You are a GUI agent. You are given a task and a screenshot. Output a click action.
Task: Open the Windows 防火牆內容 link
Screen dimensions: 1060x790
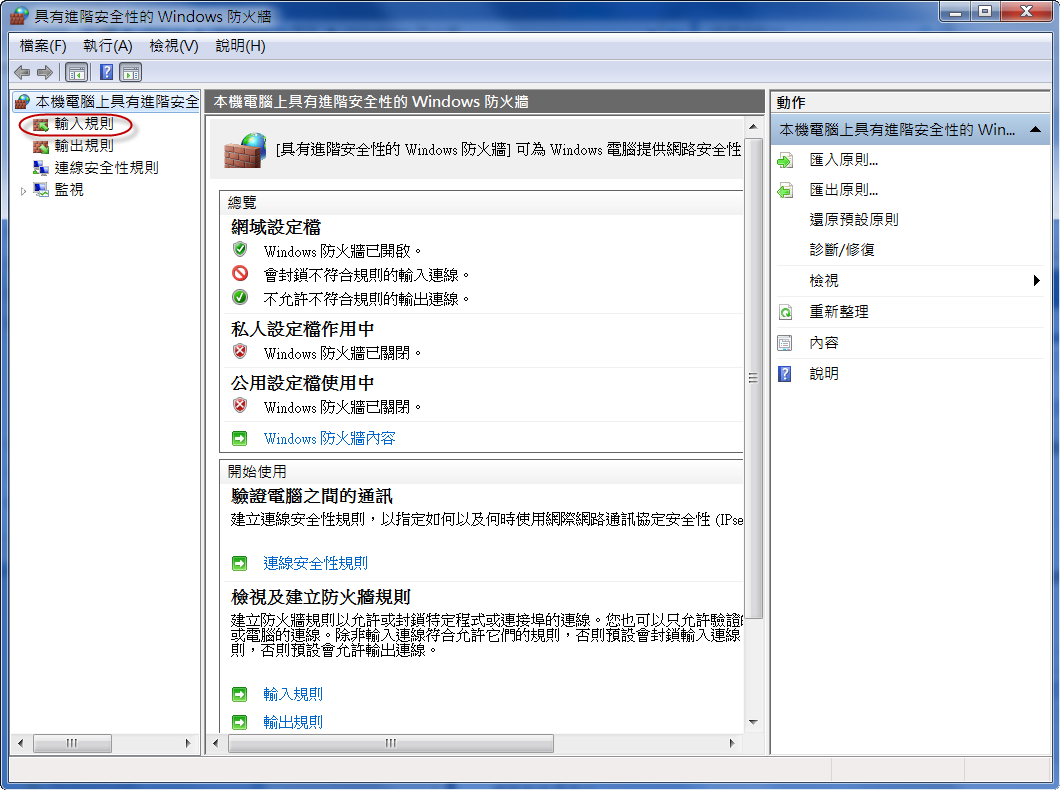(x=329, y=439)
